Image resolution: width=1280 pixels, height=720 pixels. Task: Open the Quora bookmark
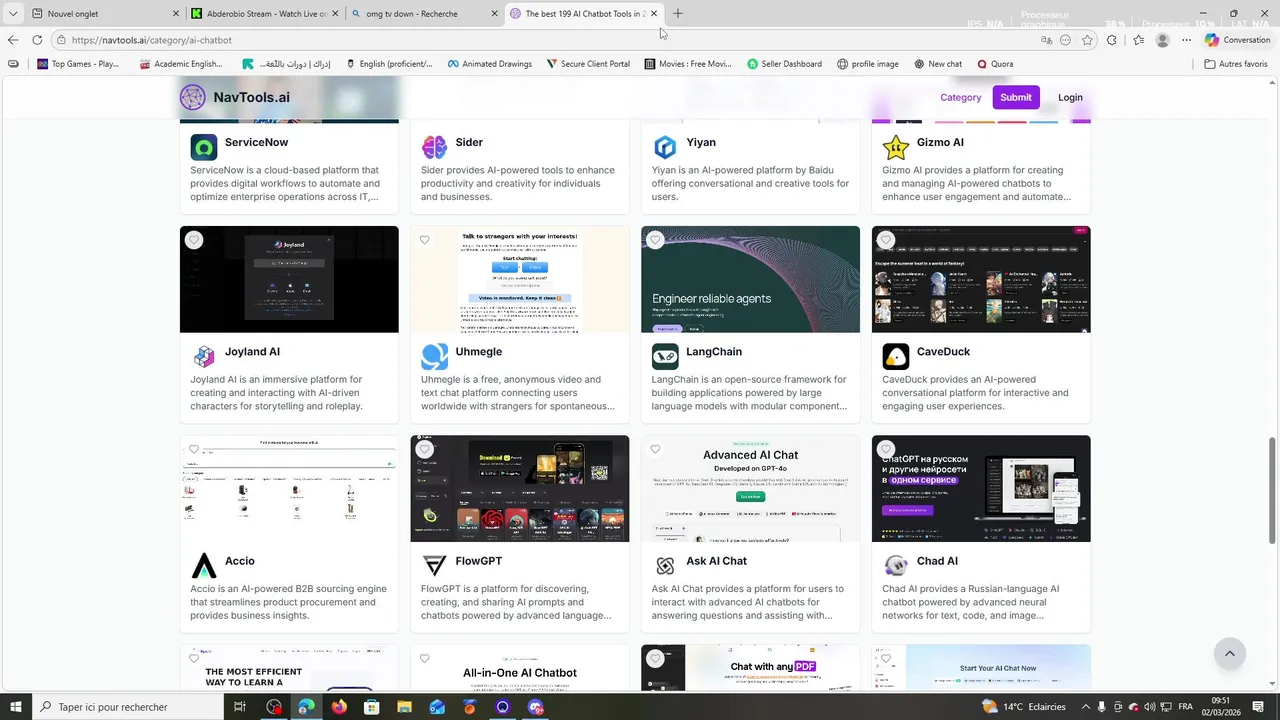coord(995,64)
